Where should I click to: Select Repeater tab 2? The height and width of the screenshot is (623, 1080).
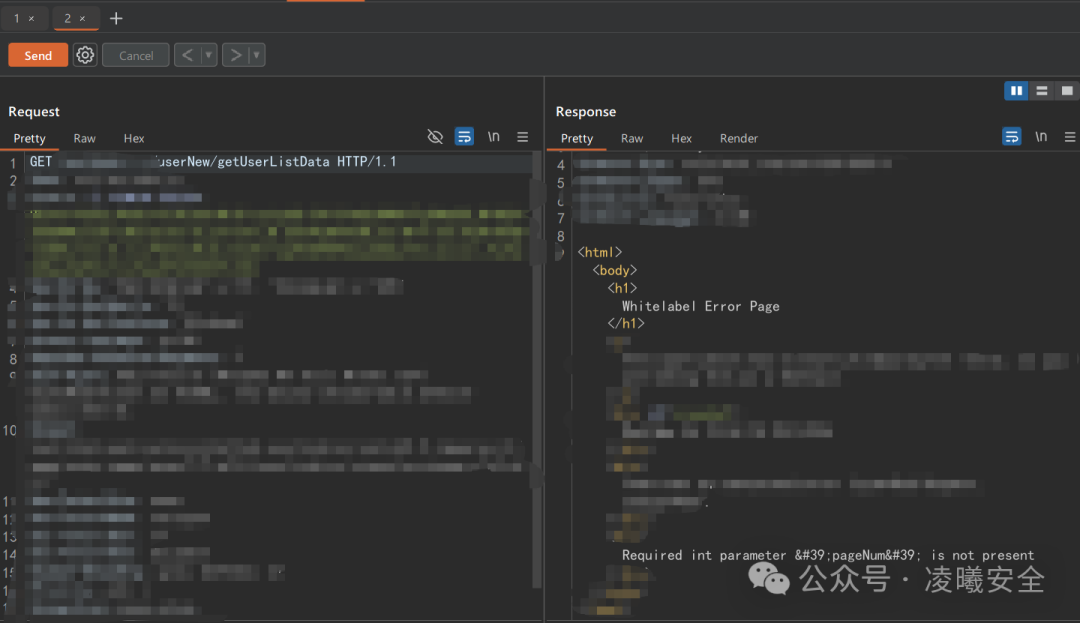[x=68, y=19]
